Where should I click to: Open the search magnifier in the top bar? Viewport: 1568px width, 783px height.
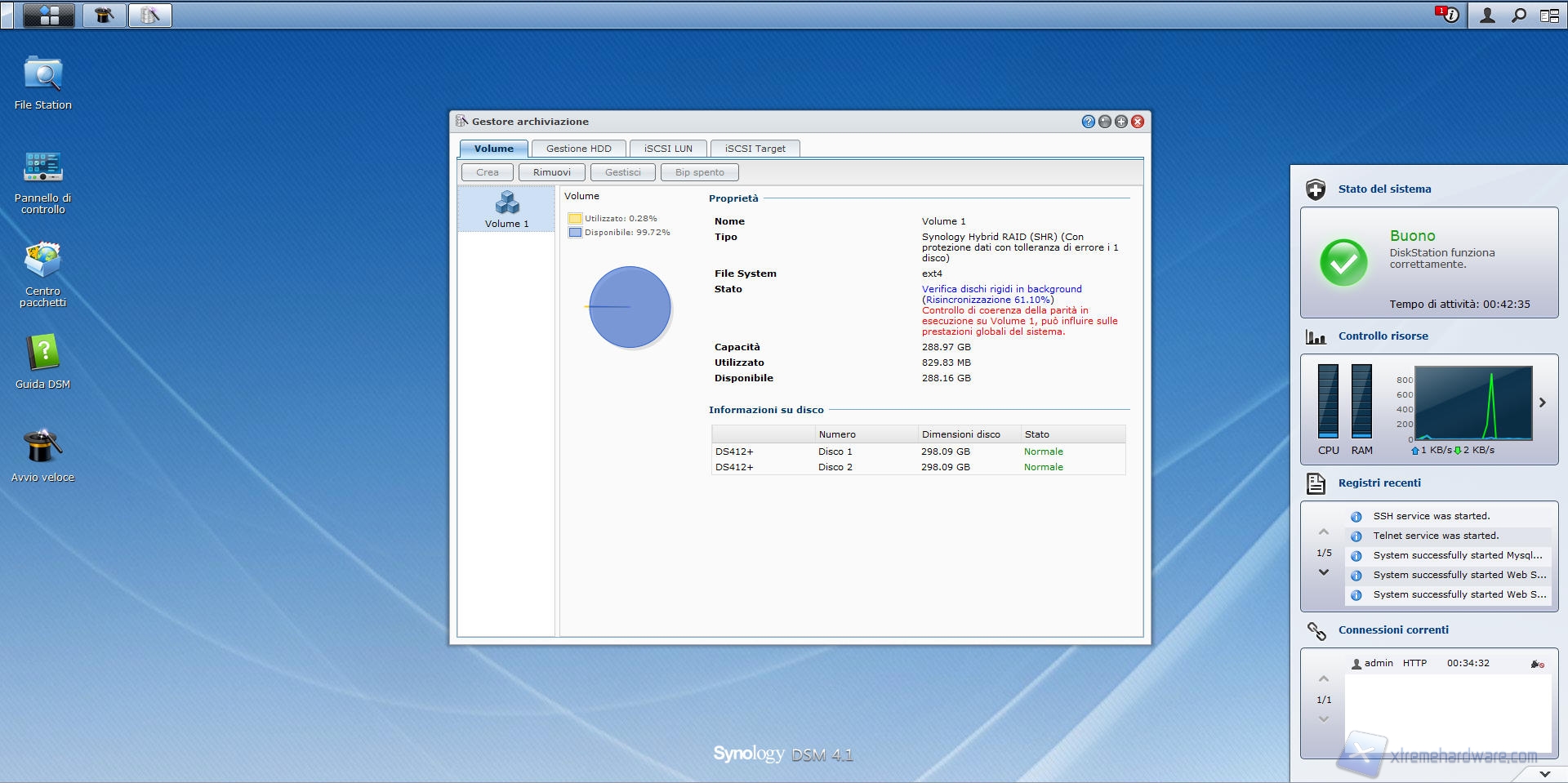coord(1518,15)
